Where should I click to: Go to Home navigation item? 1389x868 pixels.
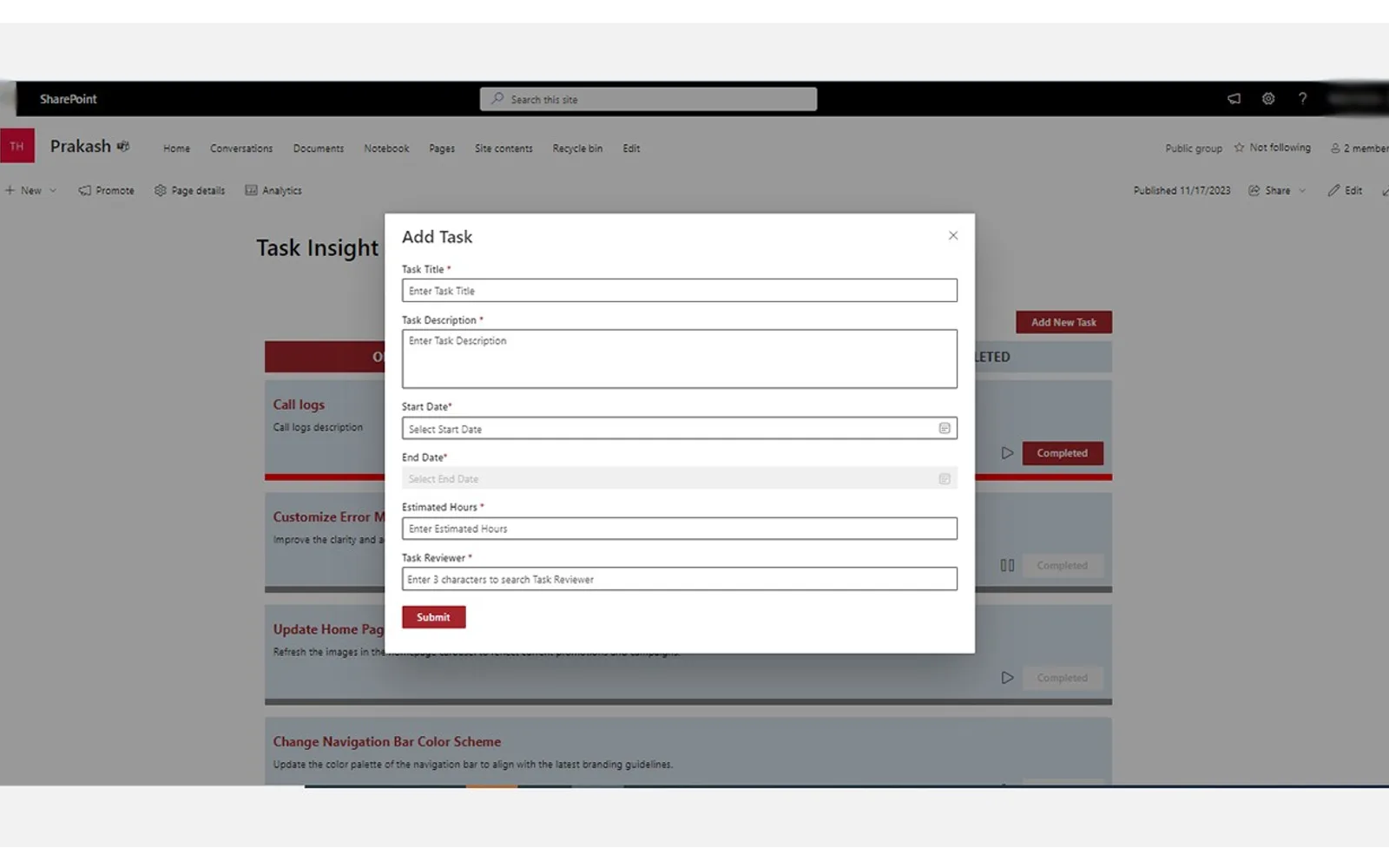[x=176, y=148]
